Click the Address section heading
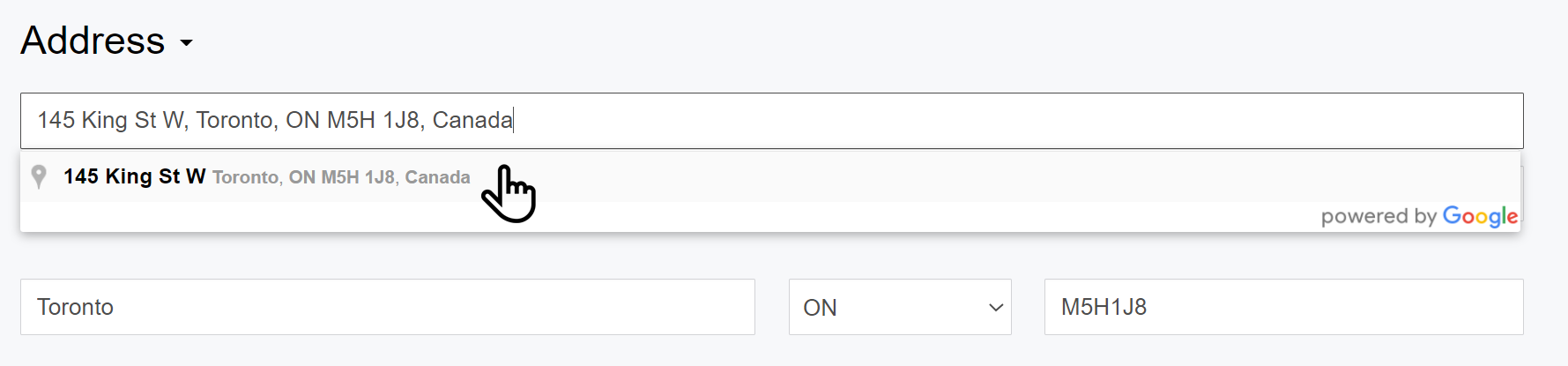Viewport: 1568px width, 366px height. 93,41
